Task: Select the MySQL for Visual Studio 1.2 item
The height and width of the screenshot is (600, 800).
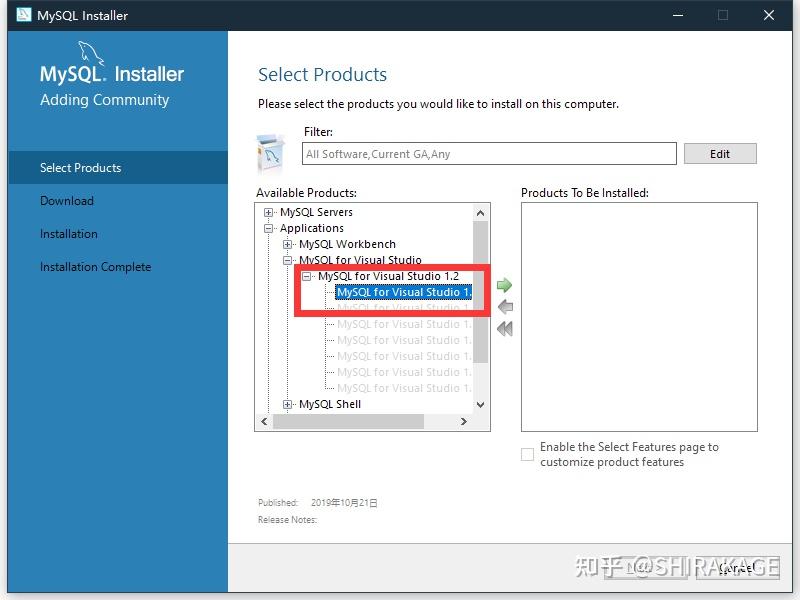Action: (388, 276)
